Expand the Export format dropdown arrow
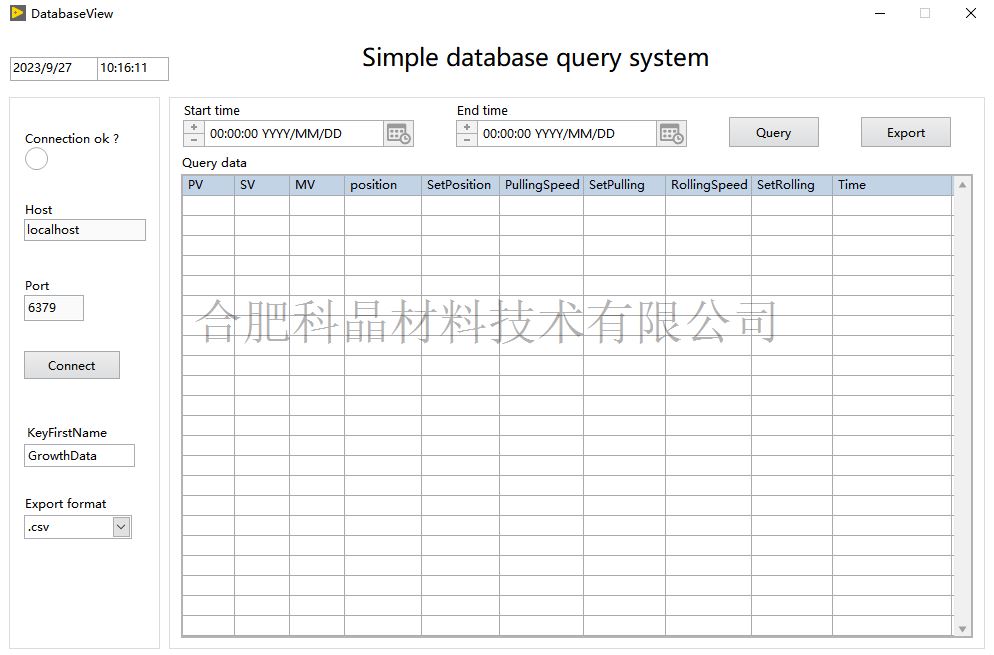994x655 pixels. tap(121, 527)
